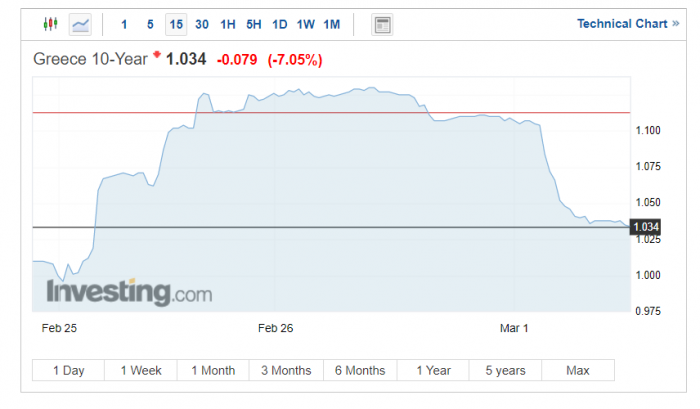
Task: Click the Investing.com watermark logo
Action: (x=129, y=293)
